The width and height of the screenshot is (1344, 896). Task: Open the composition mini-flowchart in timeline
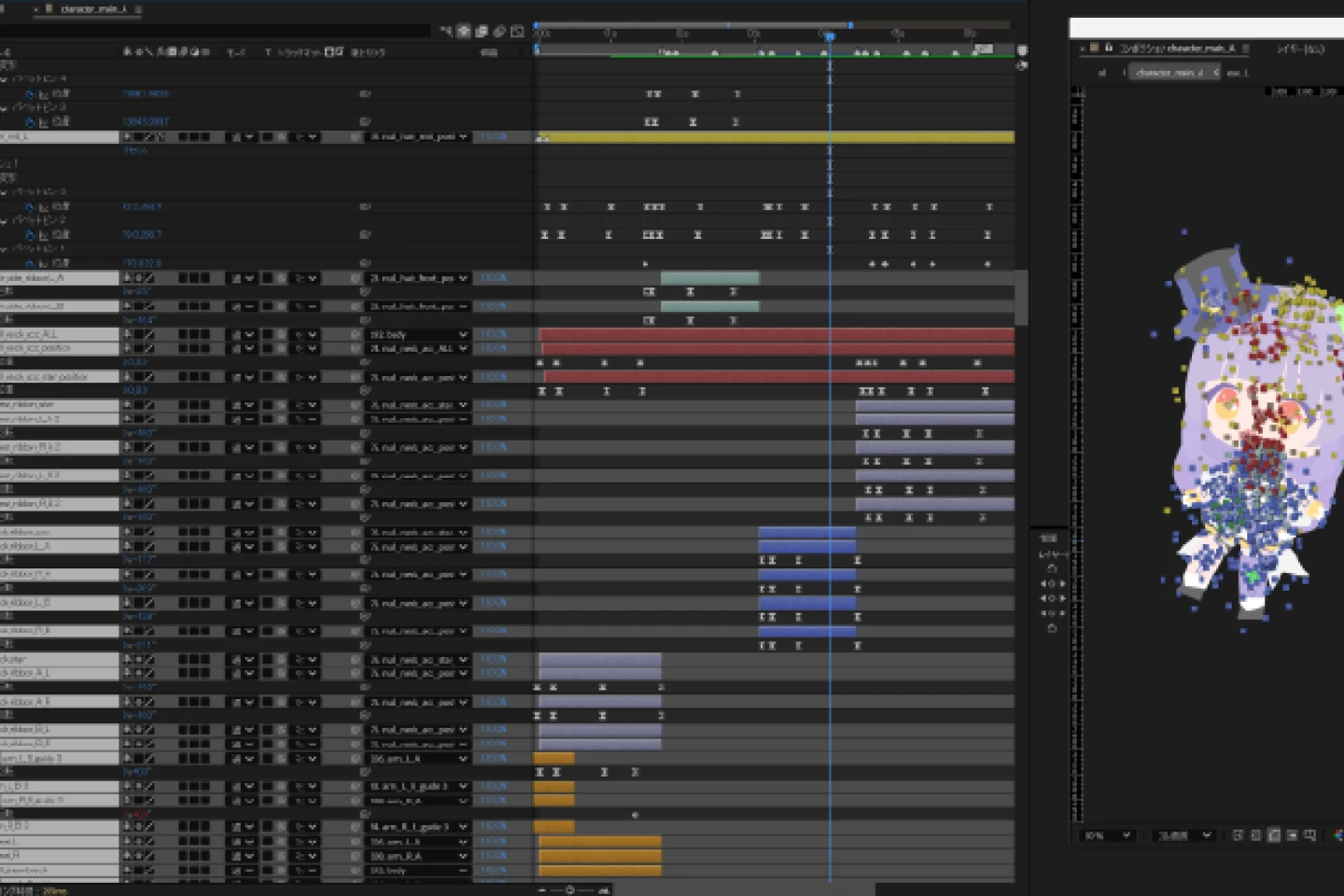click(x=446, y=31)
